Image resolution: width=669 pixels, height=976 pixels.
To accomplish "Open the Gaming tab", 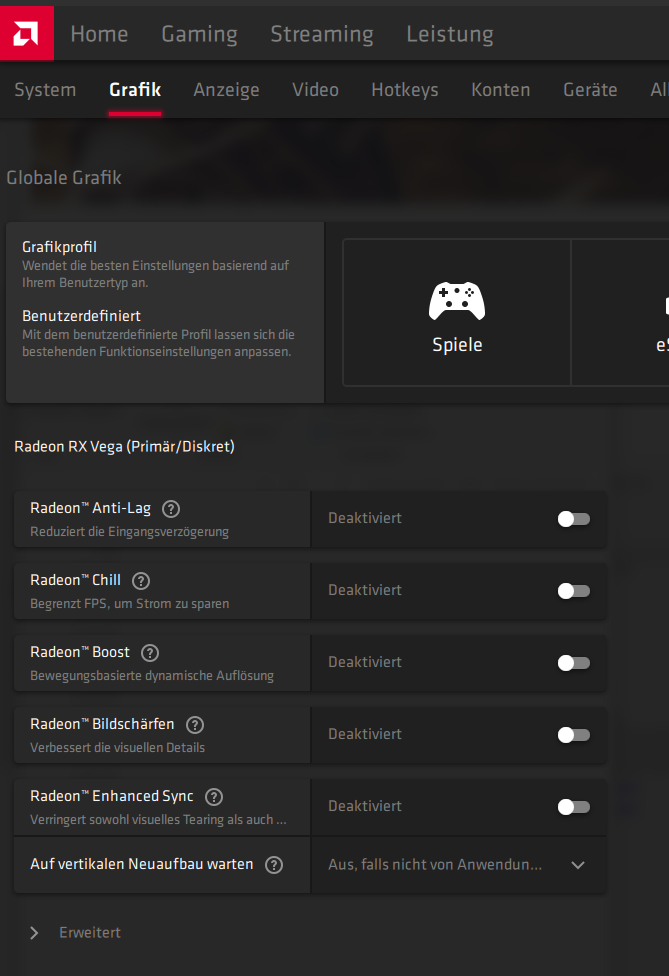I will click(199, 34).
